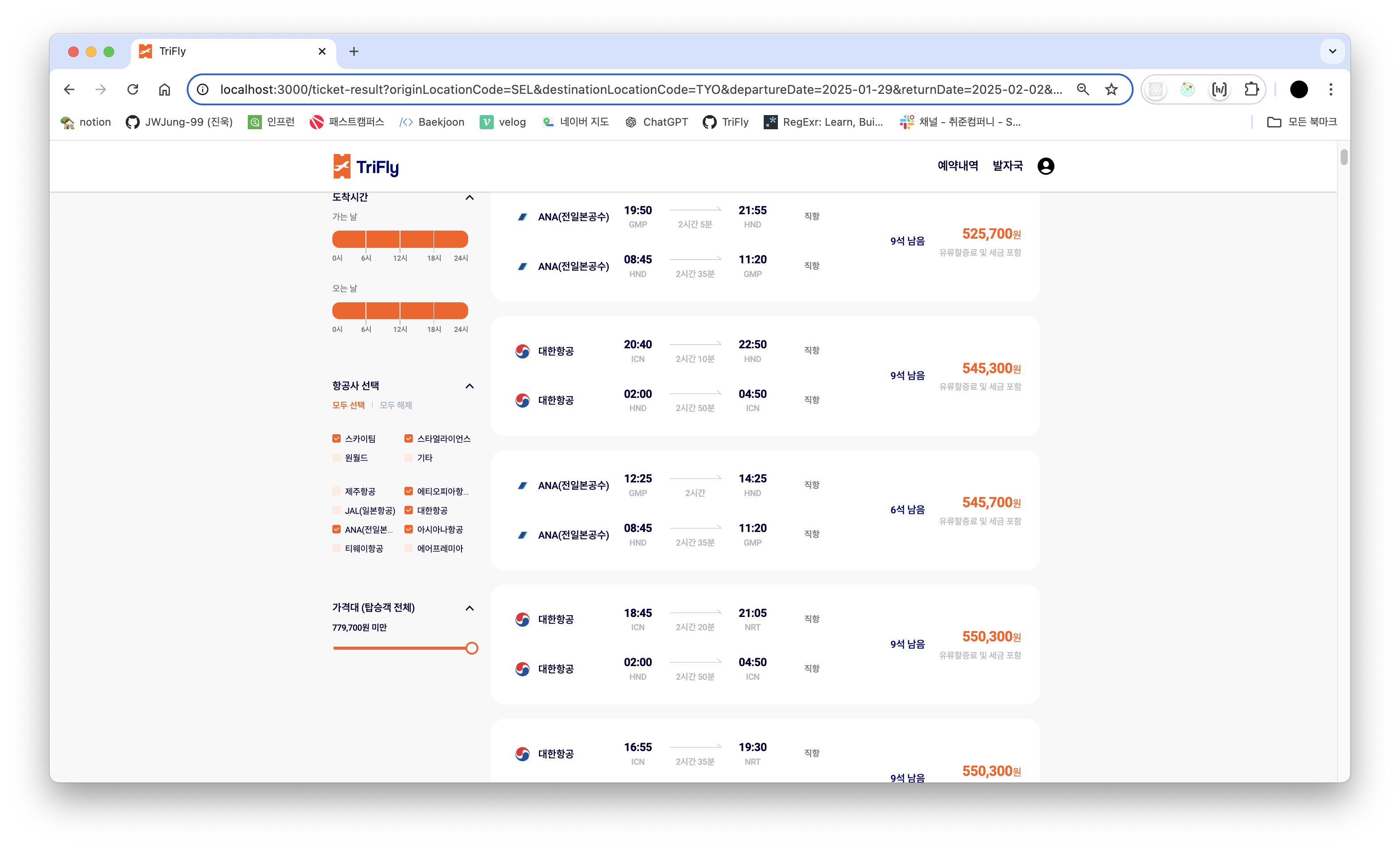Click the price range slider handle
Viewport: 1400px width, 848px height.
472,648
